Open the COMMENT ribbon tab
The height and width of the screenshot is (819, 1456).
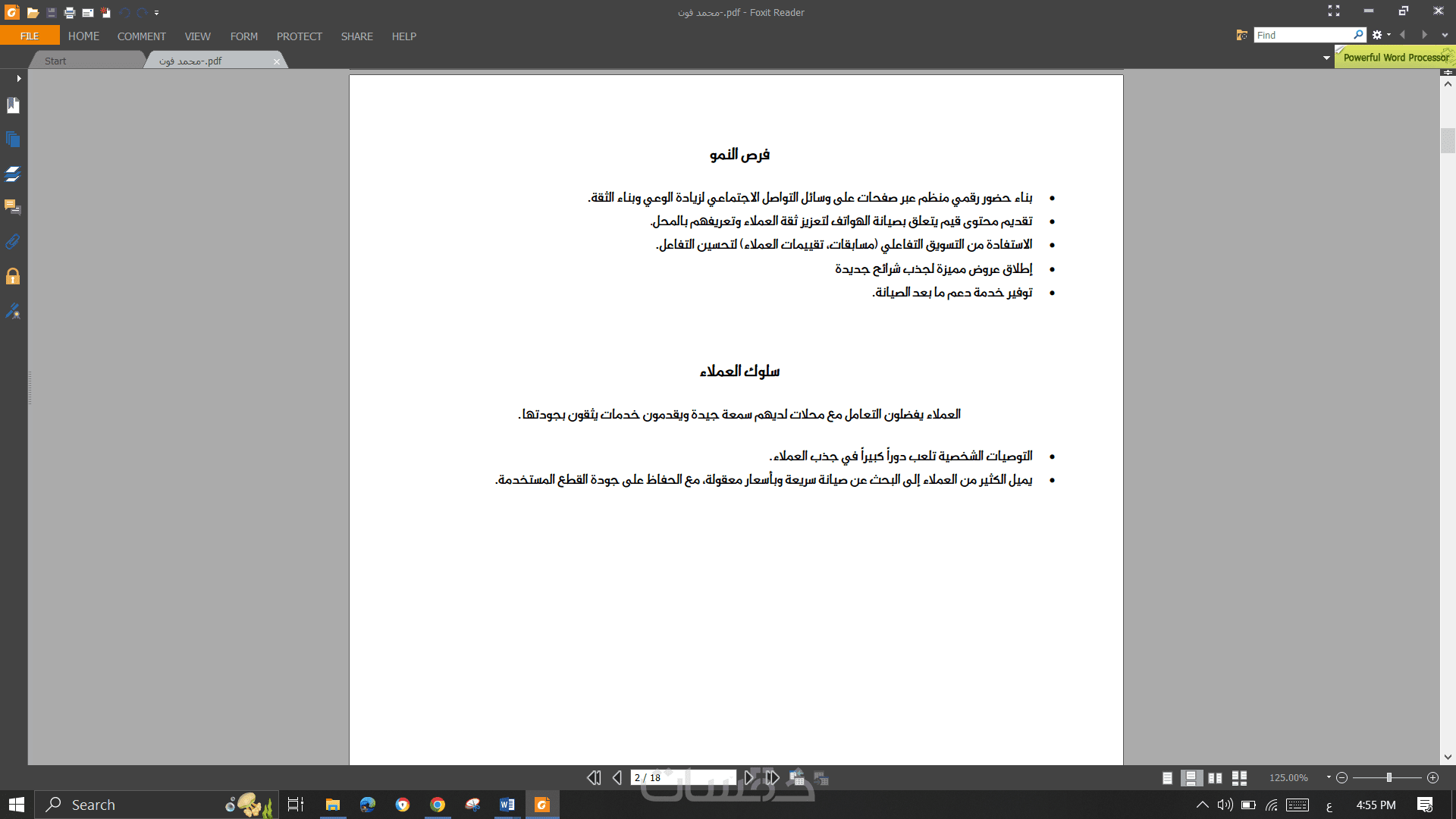(x=141, y=36)
